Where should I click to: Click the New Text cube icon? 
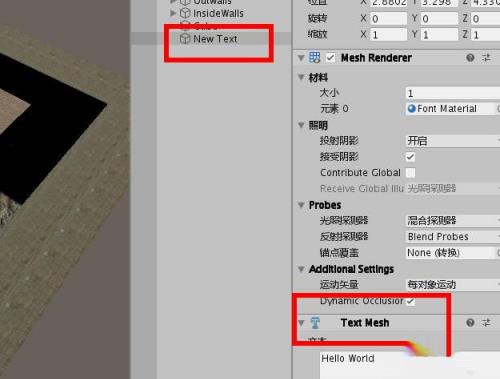[185, 39]
